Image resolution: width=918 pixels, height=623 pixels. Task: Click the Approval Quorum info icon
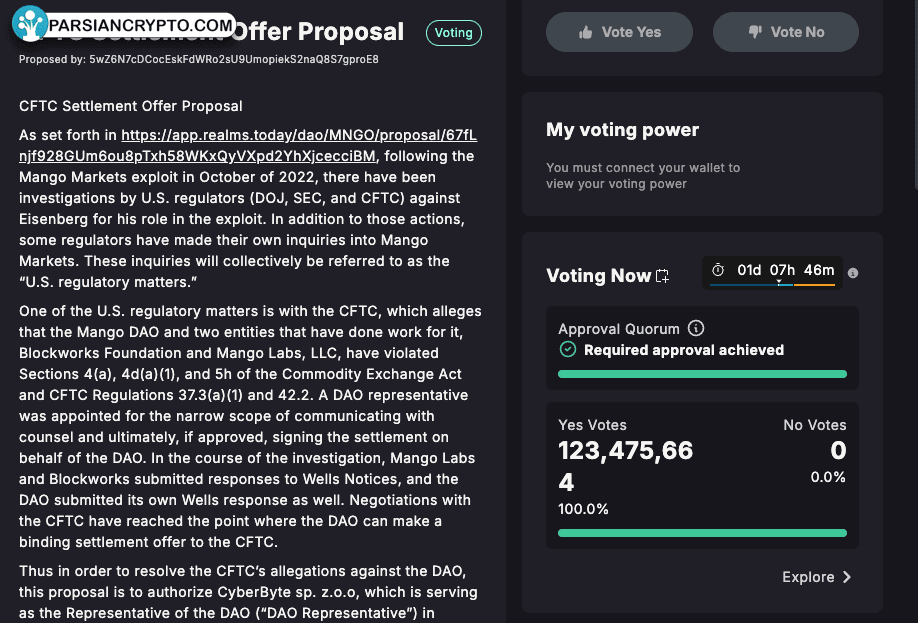(x=696, y=329)
